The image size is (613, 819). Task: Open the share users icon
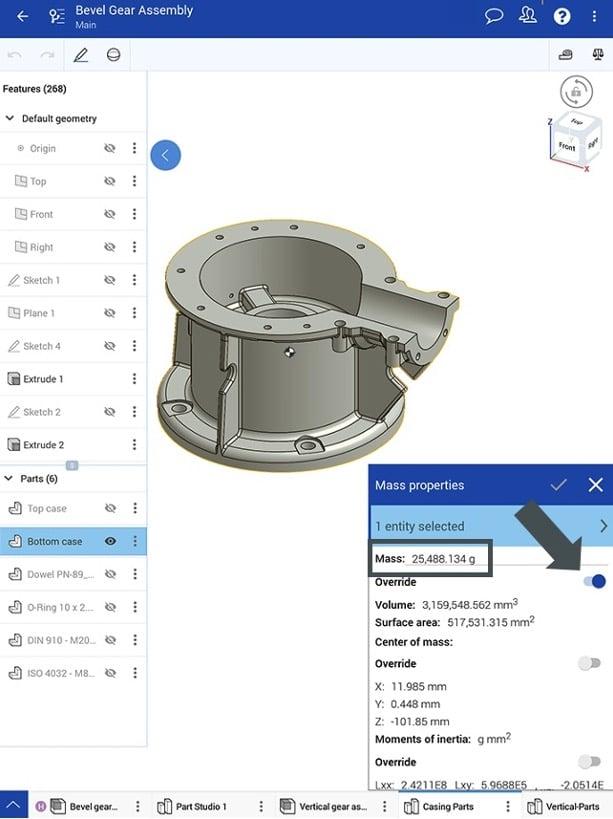coord(528,16)
